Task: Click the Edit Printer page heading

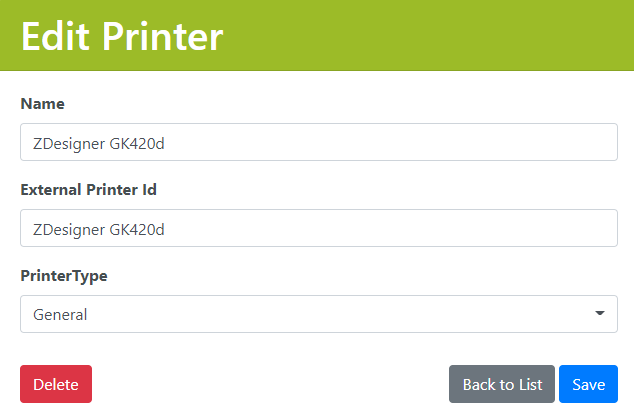Action: (x=122, y=36)
